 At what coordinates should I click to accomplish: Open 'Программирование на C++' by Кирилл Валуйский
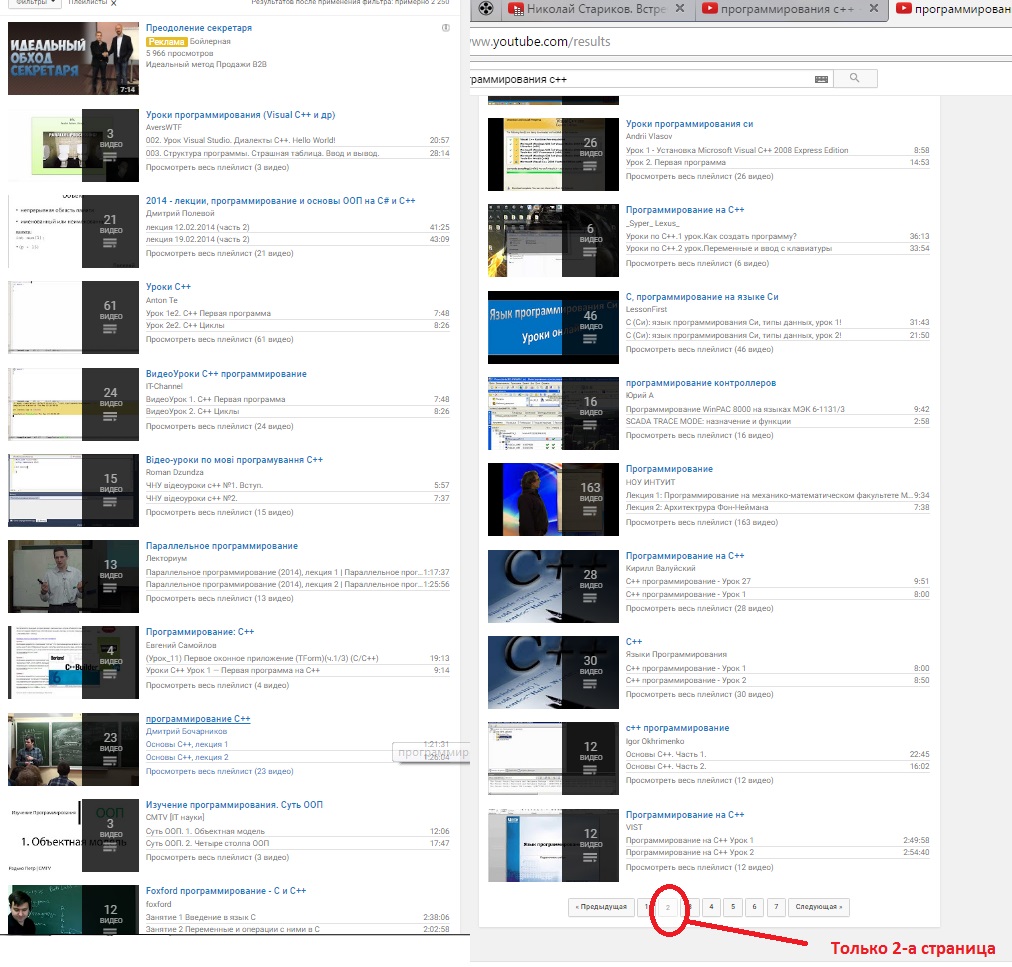pos(685,556)
